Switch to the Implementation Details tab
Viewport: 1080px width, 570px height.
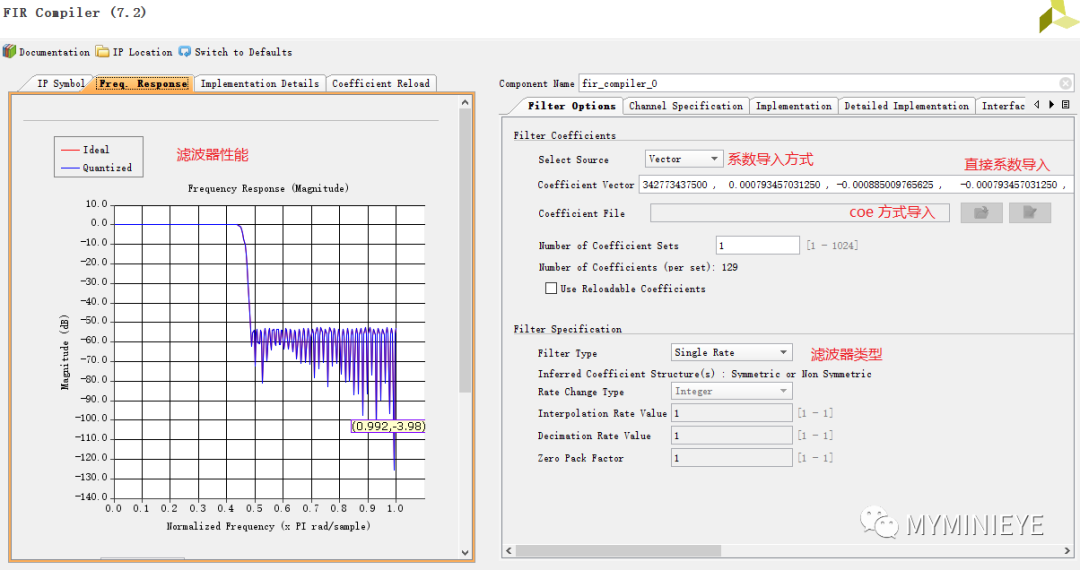260,84
